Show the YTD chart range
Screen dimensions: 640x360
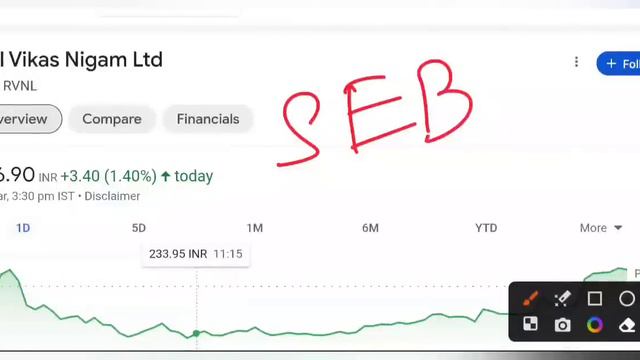tap(486, 228)
